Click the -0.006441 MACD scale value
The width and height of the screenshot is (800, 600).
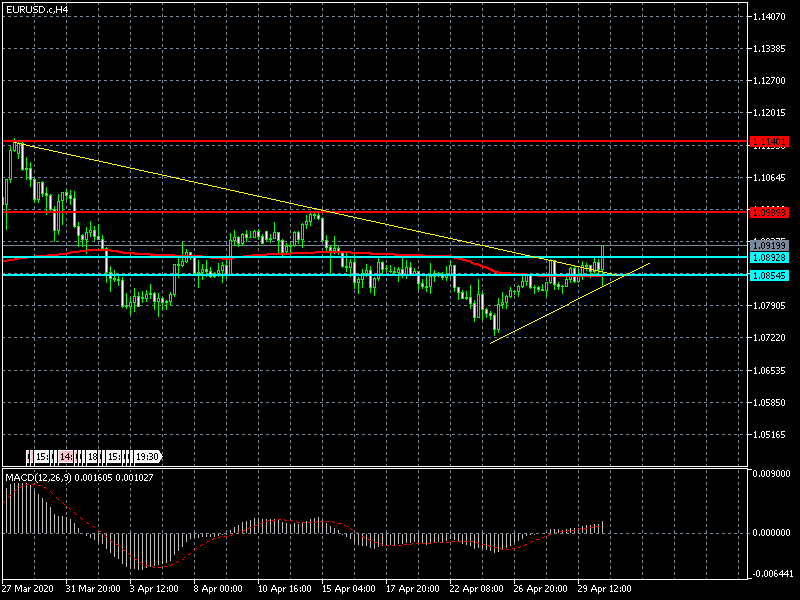click(771, 574)
